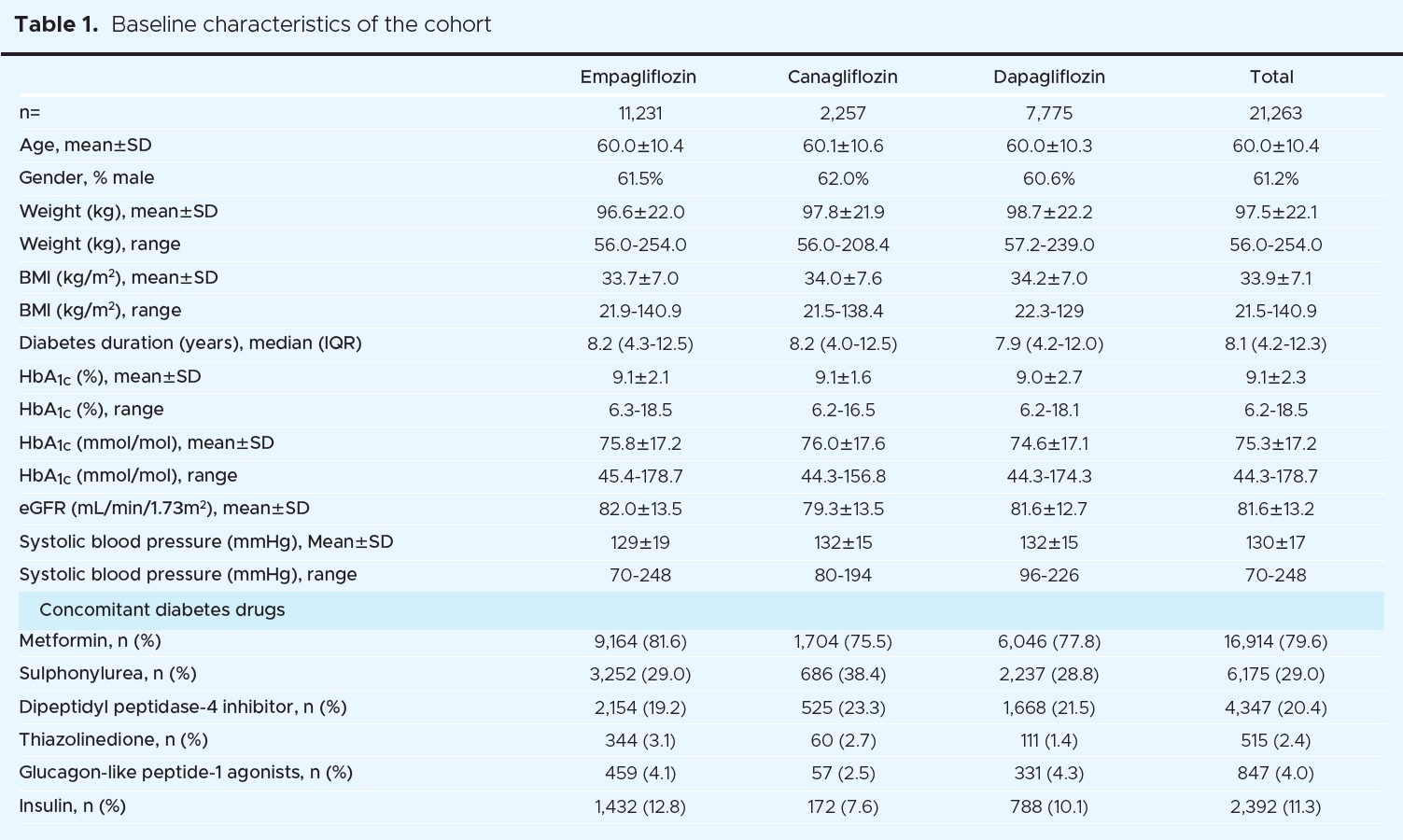Click the Dapagliflozin column header
Viewport: 1403px width, 840px height.
tap(1048, 77)
